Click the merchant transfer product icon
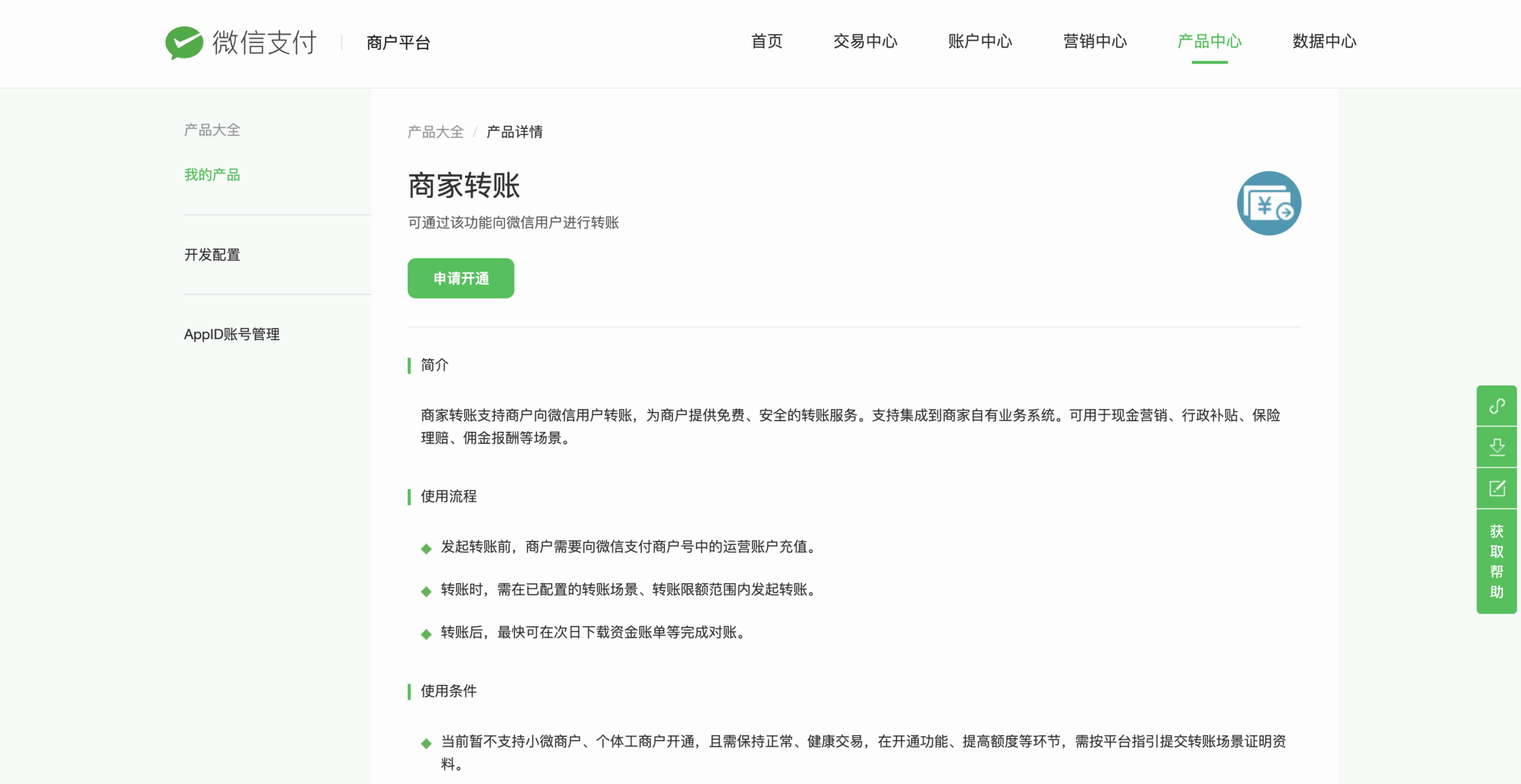 pos(1269,203)
